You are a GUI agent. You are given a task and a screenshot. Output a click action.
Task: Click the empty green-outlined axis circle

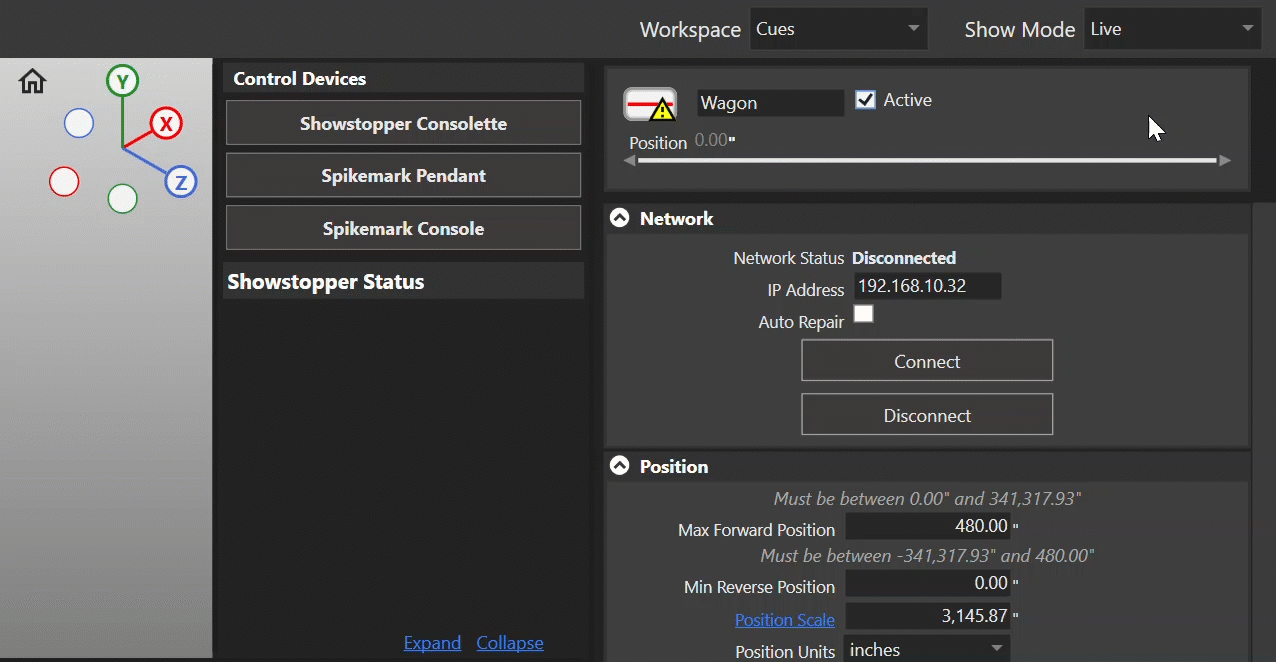(x=122, y=198)
